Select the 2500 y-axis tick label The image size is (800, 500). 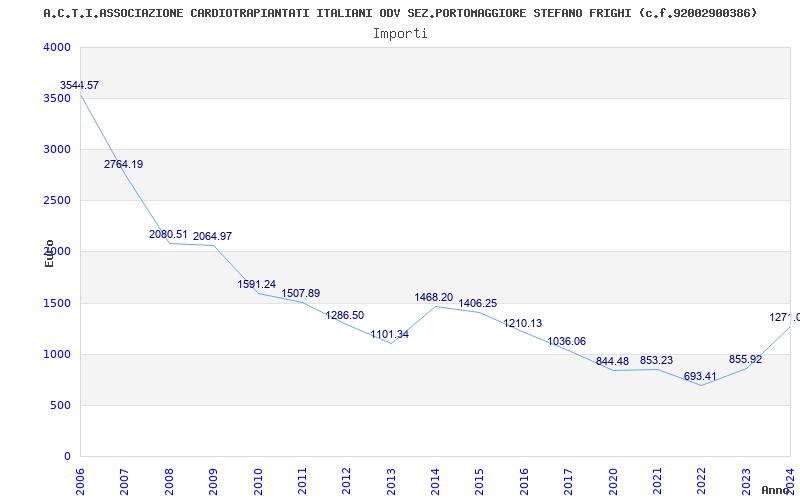point(57,201)
